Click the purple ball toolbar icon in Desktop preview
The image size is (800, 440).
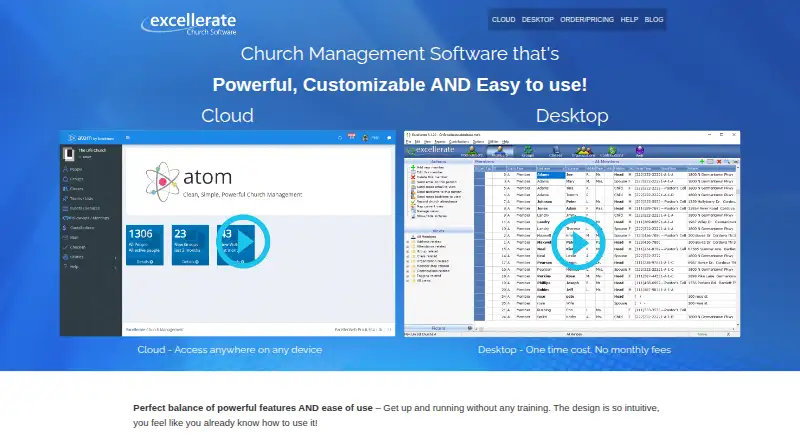[640, 150]
